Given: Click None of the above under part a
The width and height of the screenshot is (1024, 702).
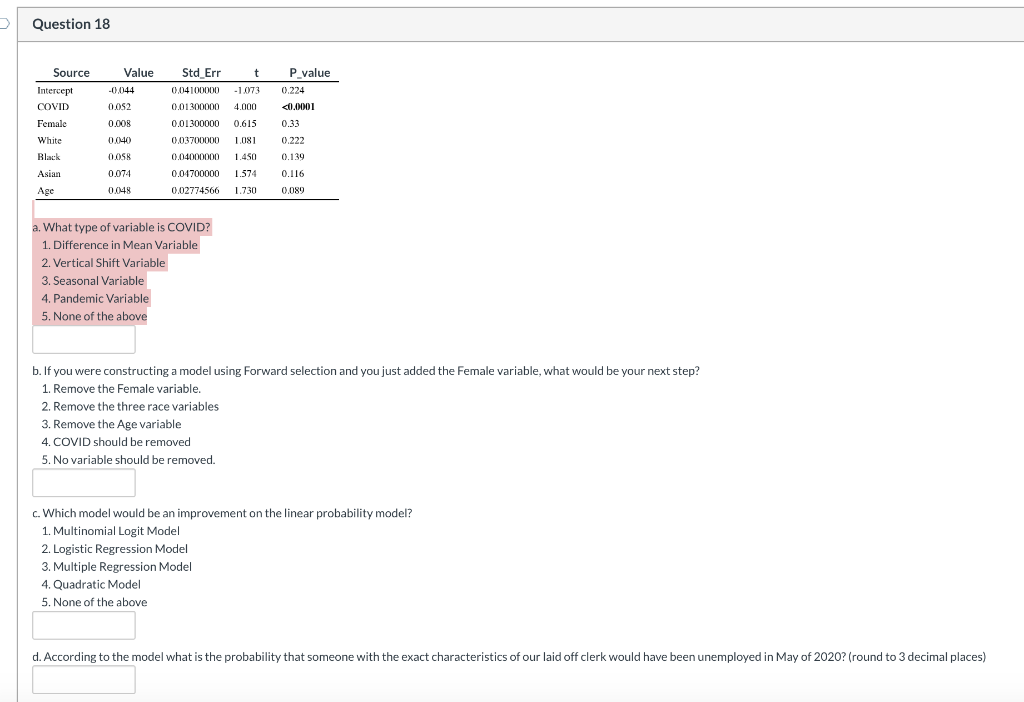Looking at the screenshot, I should (x=92, y=316).
